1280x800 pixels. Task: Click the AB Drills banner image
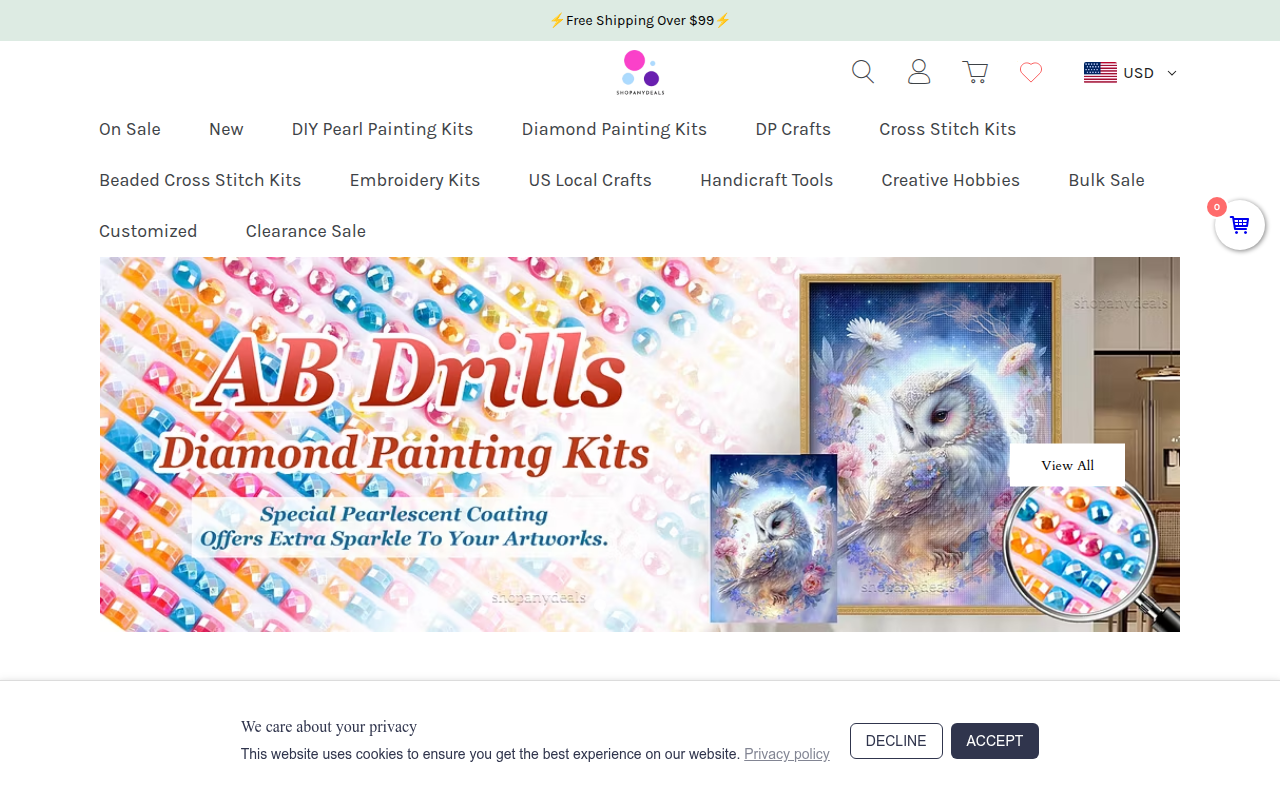(x=640, y=444)
